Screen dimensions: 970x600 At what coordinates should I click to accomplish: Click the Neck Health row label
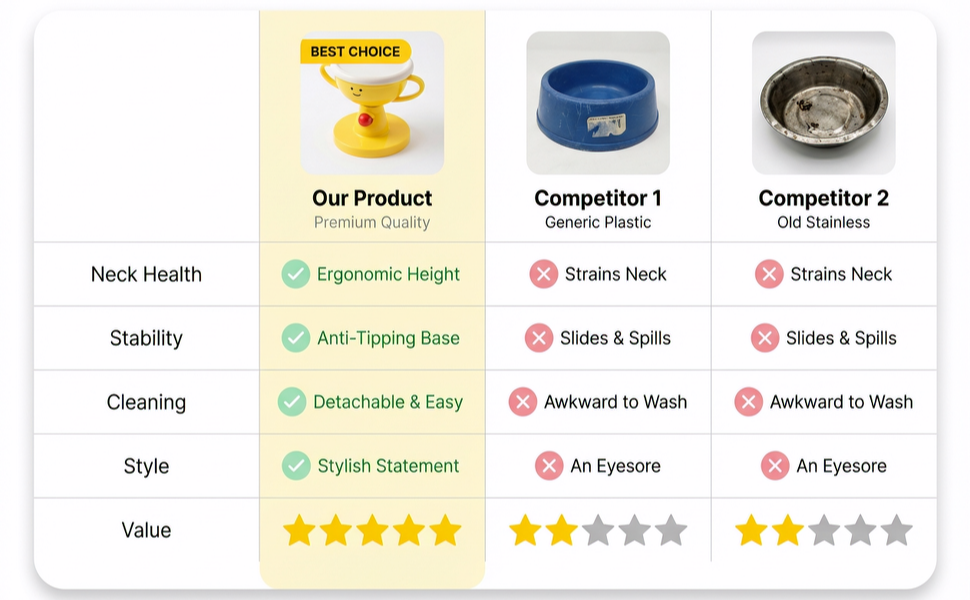click(x=146, y=274)
